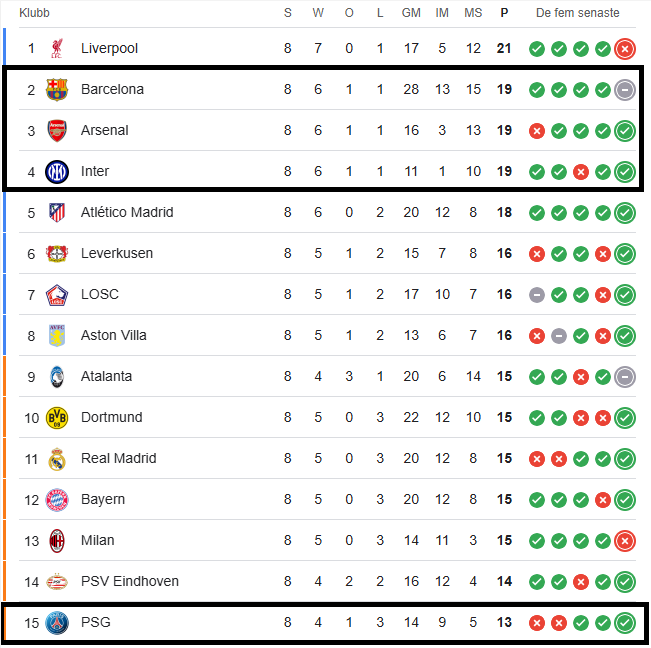Open the Leverkusen team link
This screenshot has height=648, width=651.
(117, 253)
